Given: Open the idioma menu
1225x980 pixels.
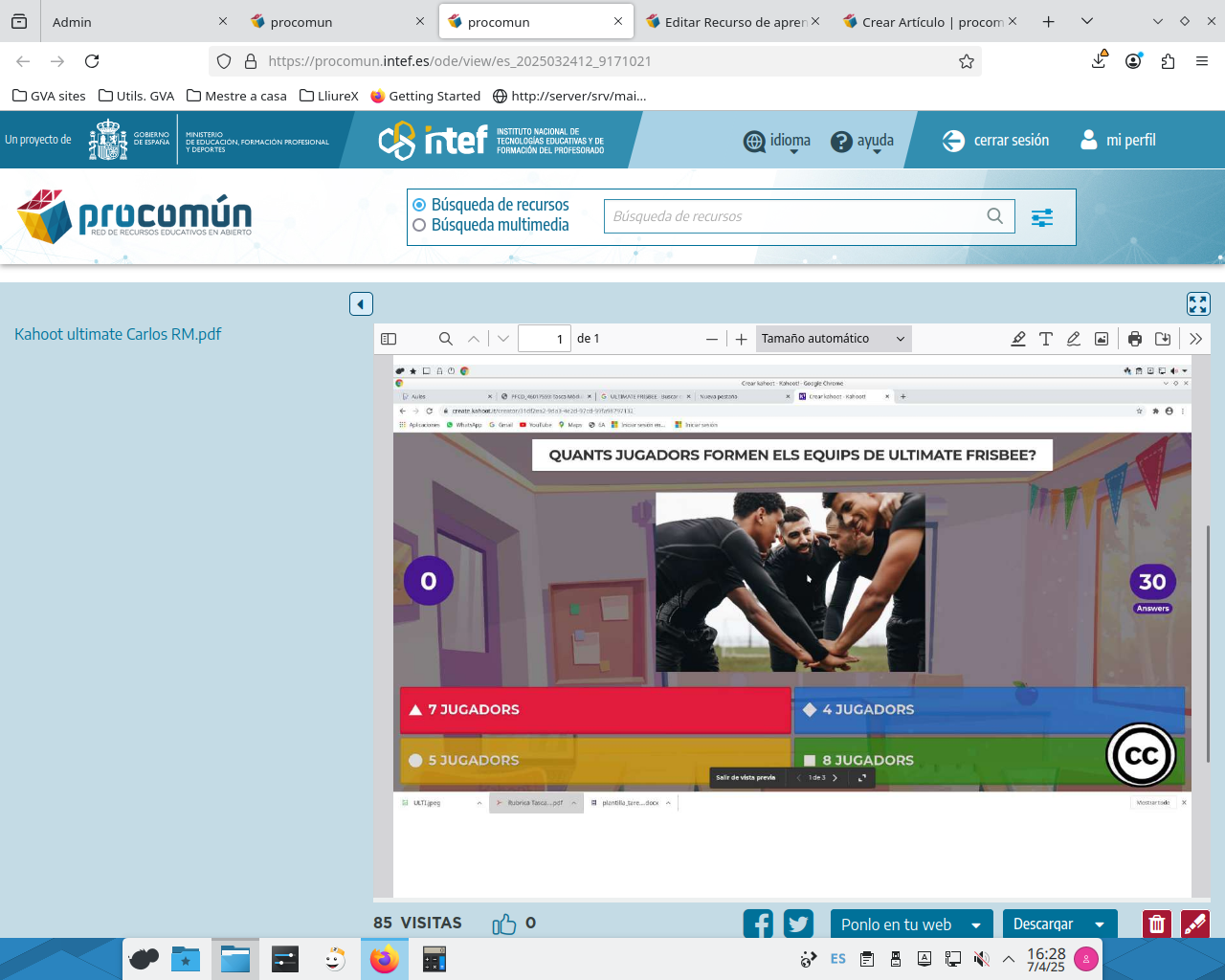Looking at the screenshot, I should click(777, 141).
